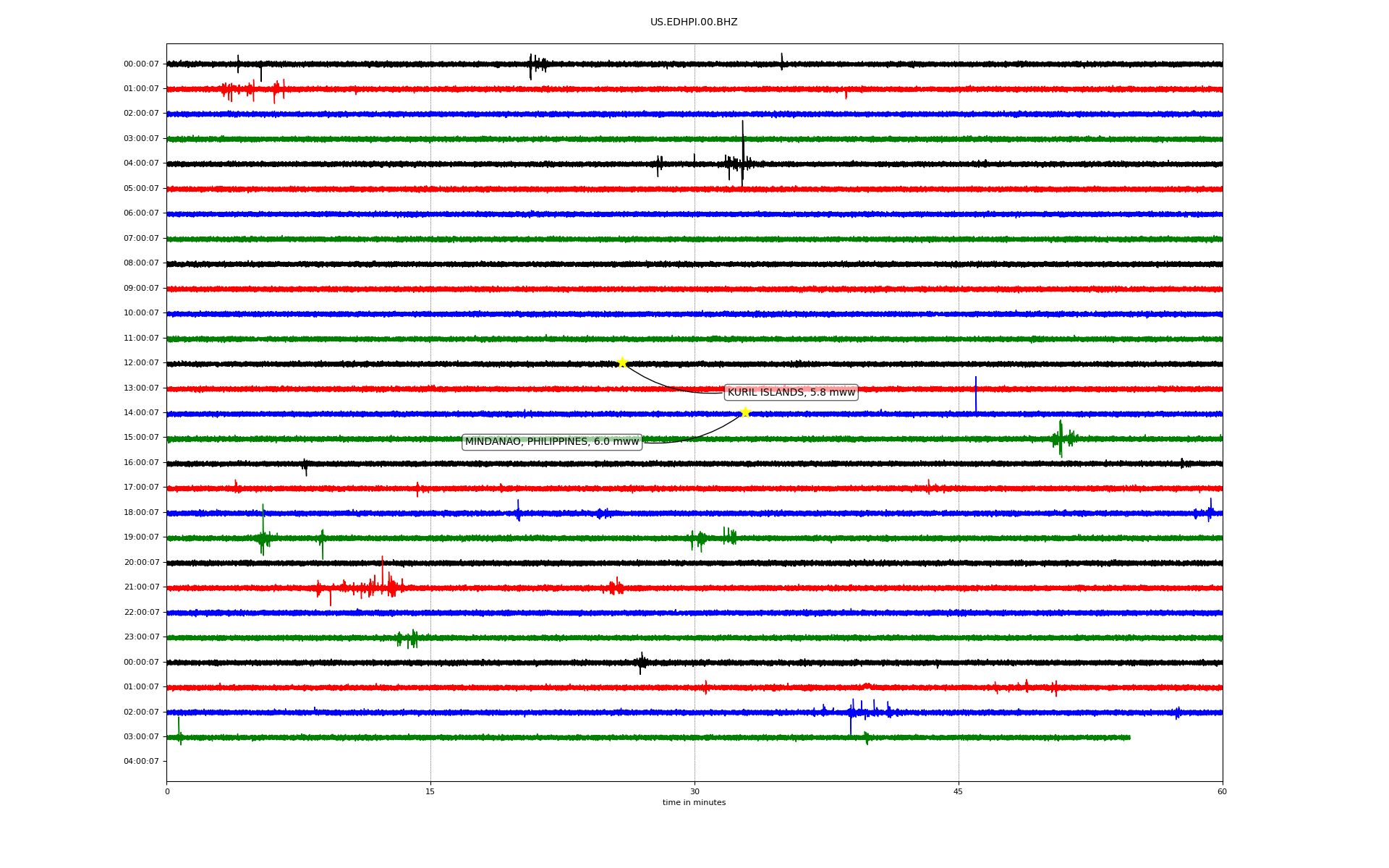This screenshot has height=868, width=1389.
Task: Click the first 00:00:07 time label
Action: [x=141, y=64]
